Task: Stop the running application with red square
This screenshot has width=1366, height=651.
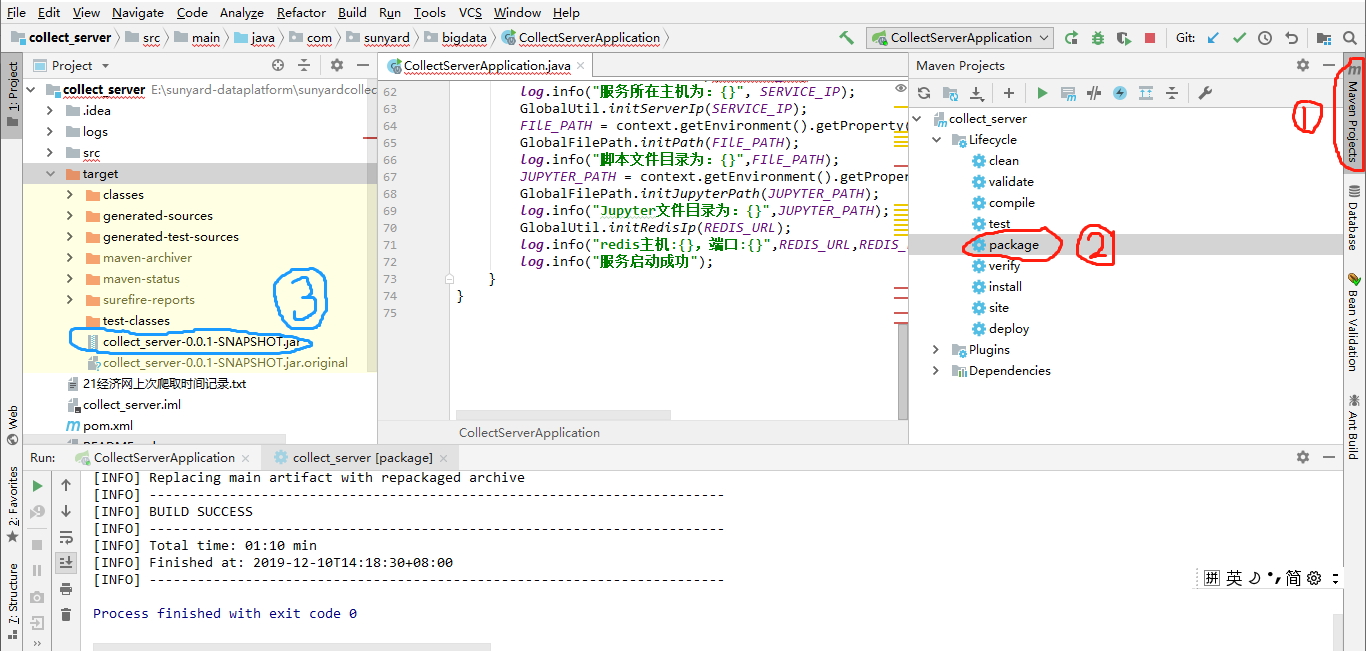Action: (1150, 38)
